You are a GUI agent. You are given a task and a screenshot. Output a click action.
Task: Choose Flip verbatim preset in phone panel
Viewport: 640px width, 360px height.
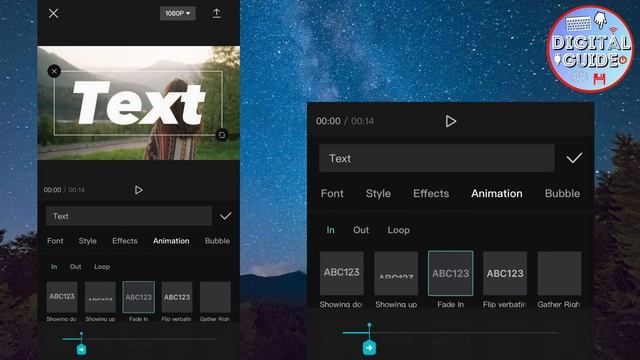click(x=177, y=301)
